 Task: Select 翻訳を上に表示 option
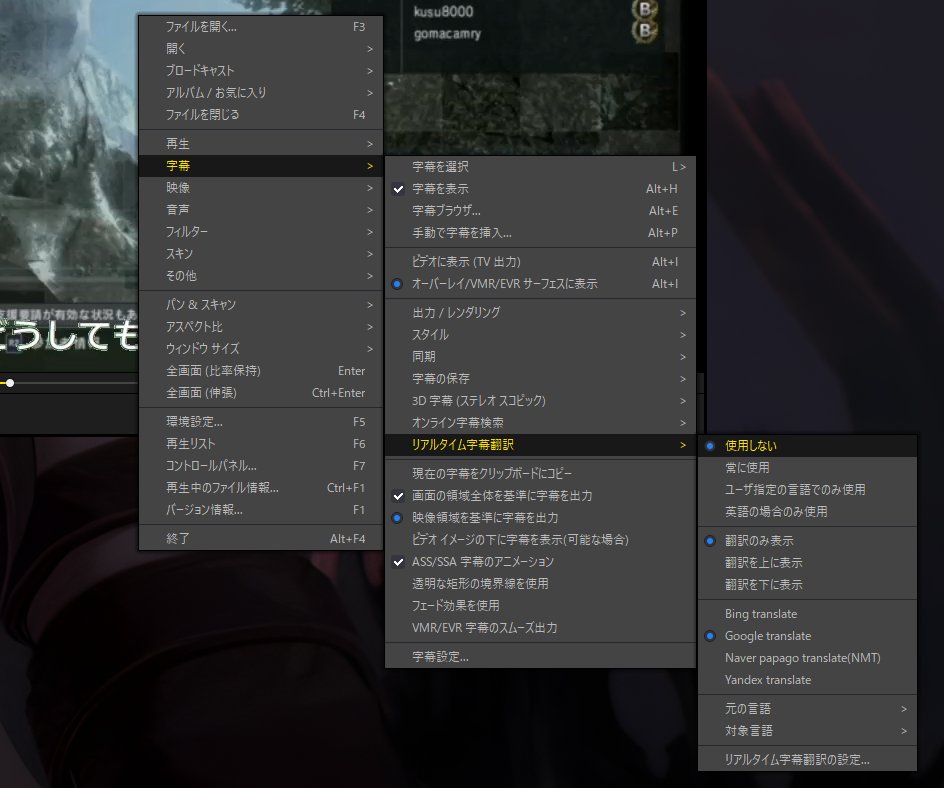pos(807,563)
